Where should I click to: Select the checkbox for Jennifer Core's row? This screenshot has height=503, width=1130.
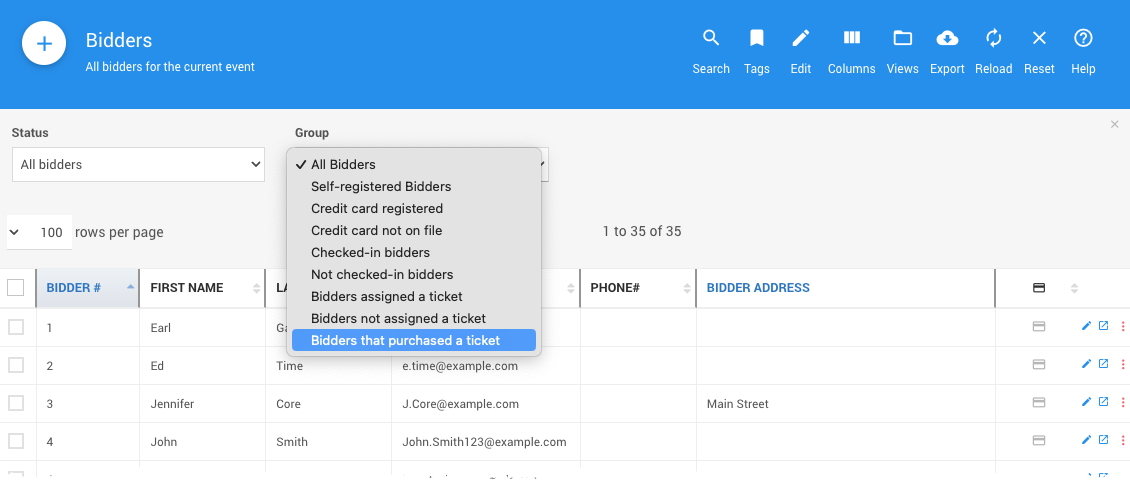click(16, 403)
